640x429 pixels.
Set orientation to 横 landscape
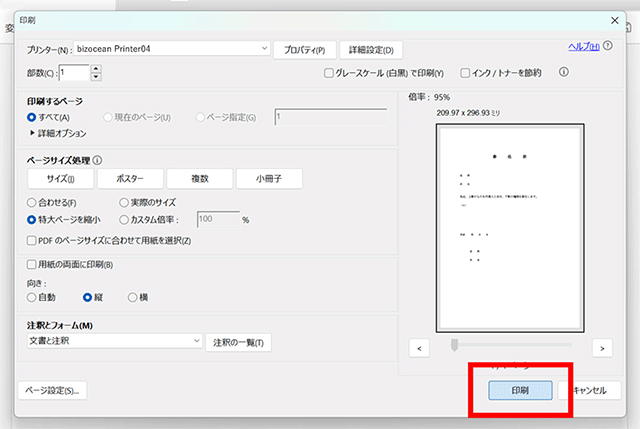click(x=132, y=297)
